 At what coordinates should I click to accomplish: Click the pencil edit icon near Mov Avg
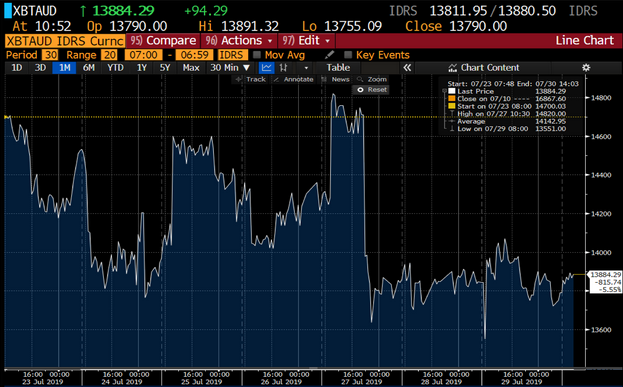[x=329, y=55]
